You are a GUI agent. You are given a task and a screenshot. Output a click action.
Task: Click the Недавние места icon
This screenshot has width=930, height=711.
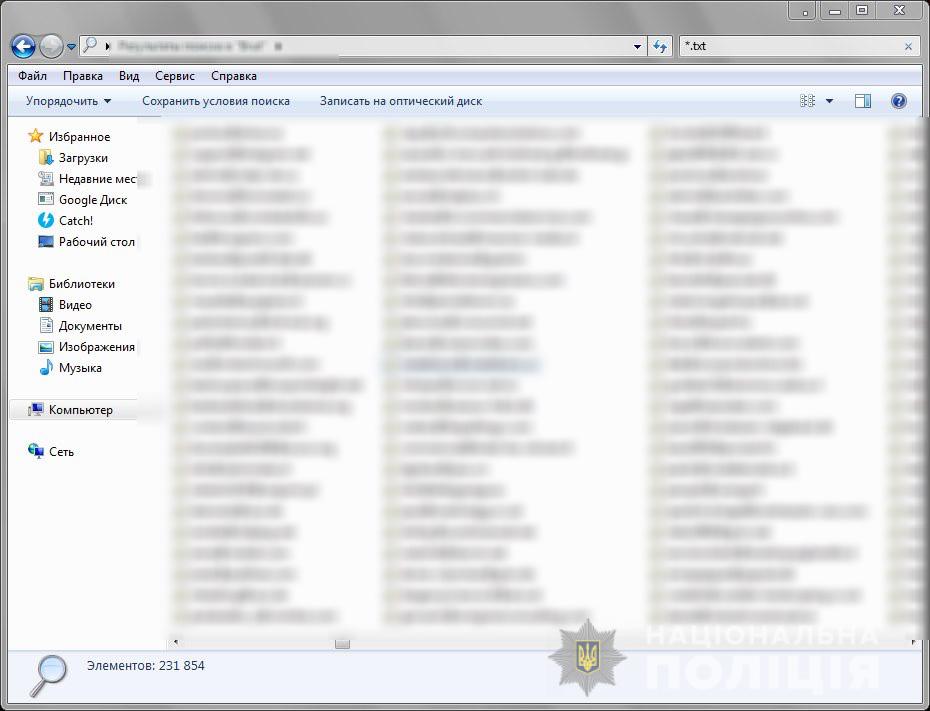coord(46,178)
